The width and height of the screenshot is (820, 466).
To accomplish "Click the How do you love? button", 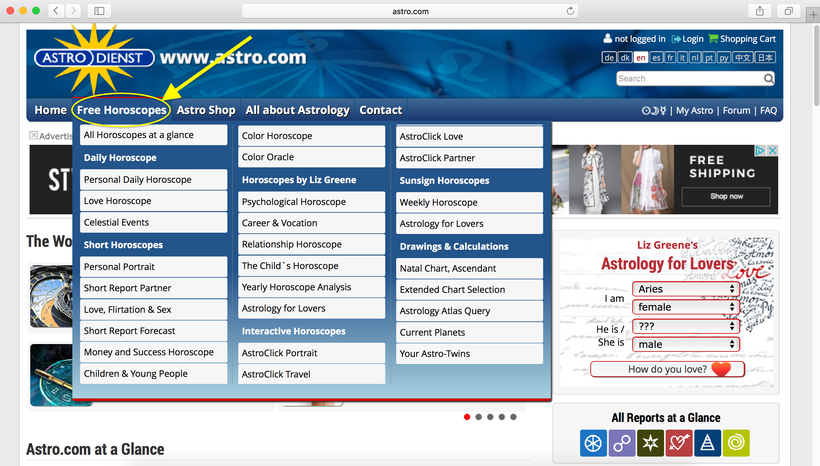I will [667, 369].
